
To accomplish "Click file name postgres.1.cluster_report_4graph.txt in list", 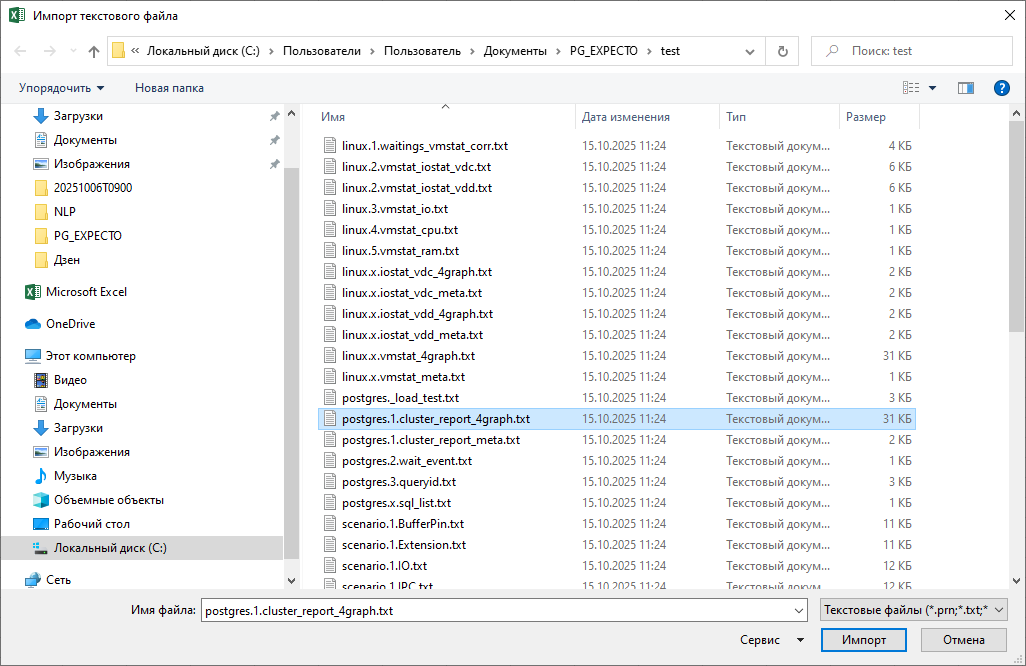I will (x=436, y=419).
